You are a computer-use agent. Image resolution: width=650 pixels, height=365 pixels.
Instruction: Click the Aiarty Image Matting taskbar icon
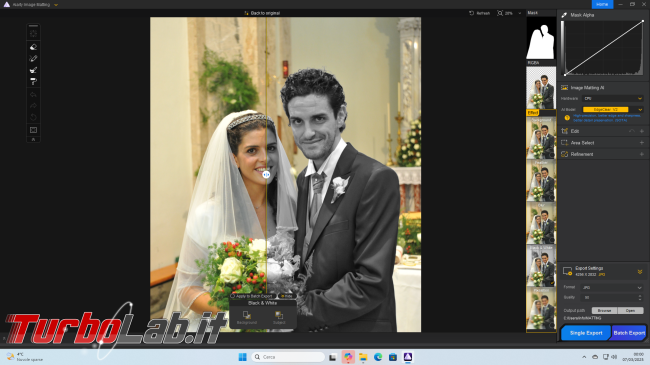click(408, 357)
